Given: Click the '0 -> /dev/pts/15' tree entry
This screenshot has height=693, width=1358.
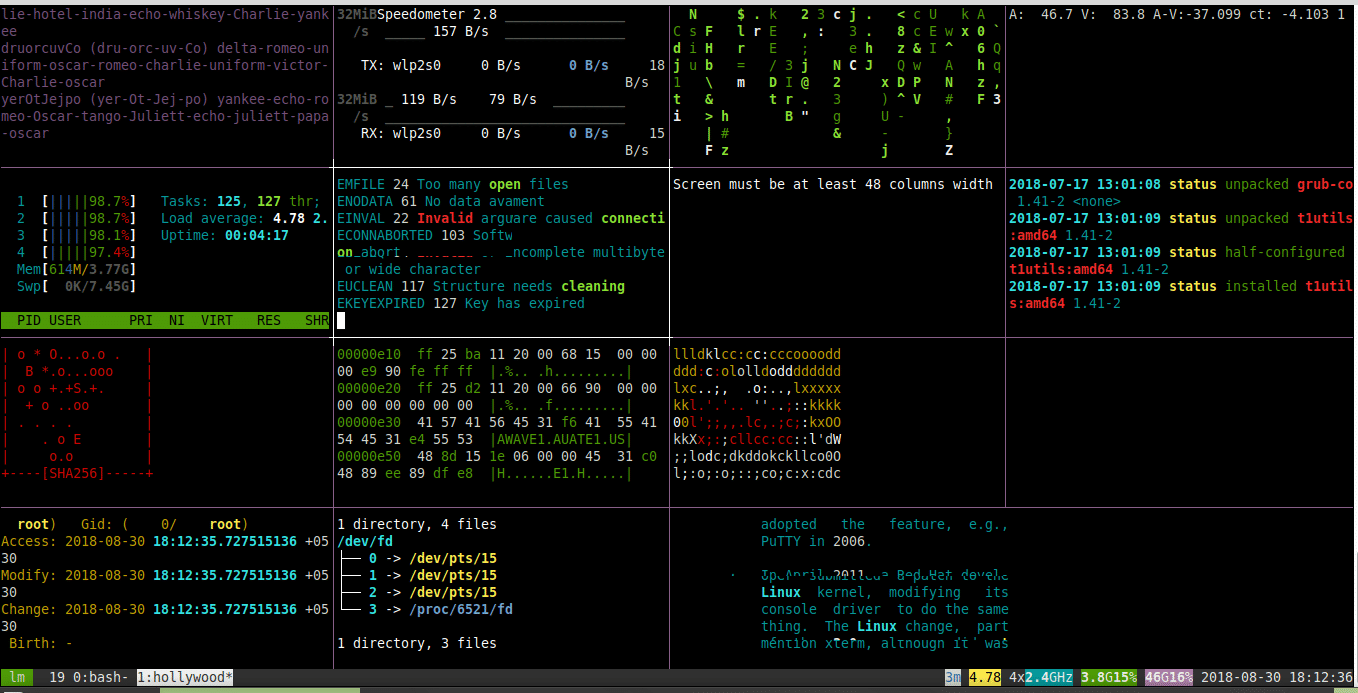Looking at the screenshot, I should 433,558.
